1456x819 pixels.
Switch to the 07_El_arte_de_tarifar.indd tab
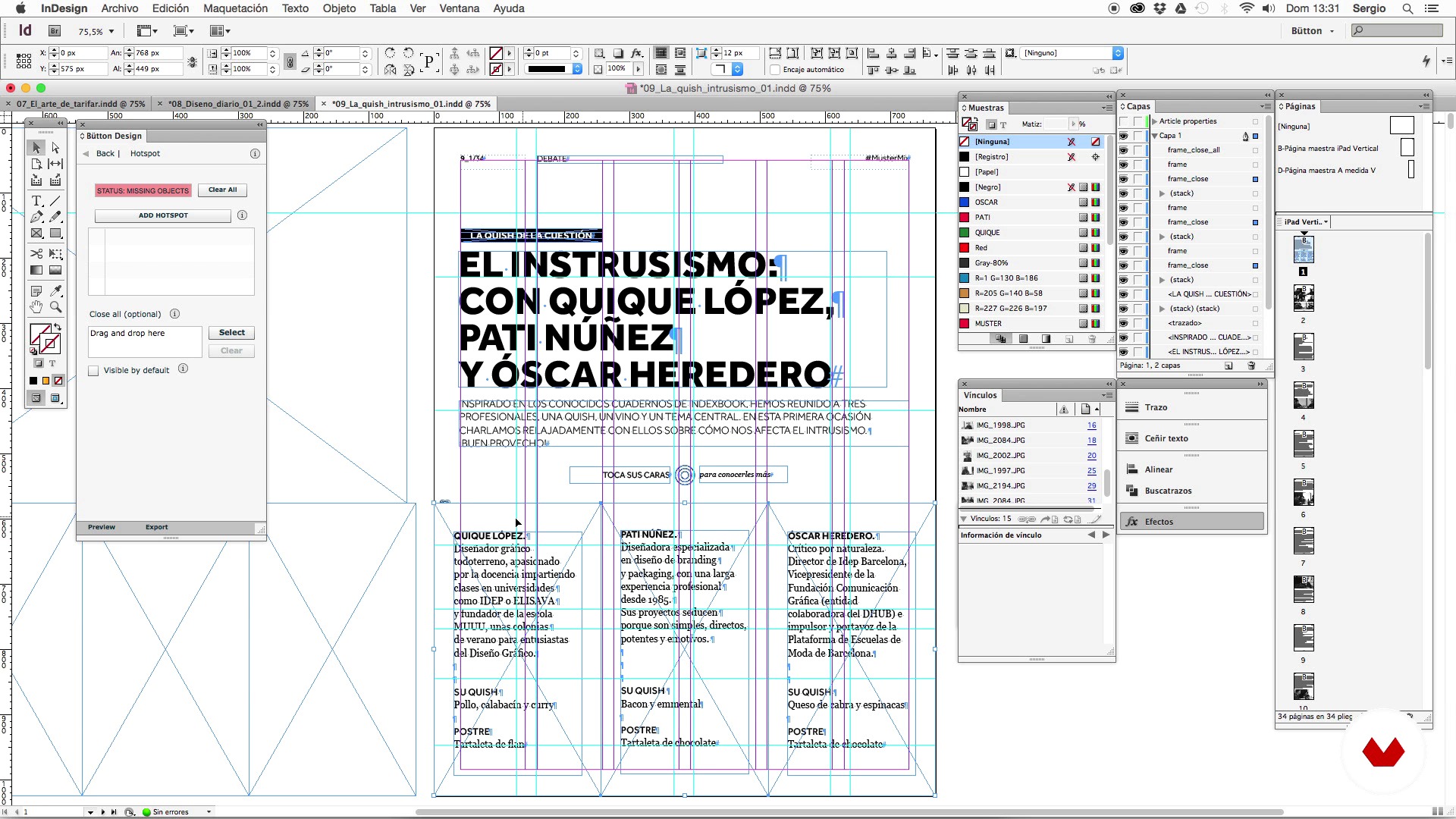[x=80, y=104]
